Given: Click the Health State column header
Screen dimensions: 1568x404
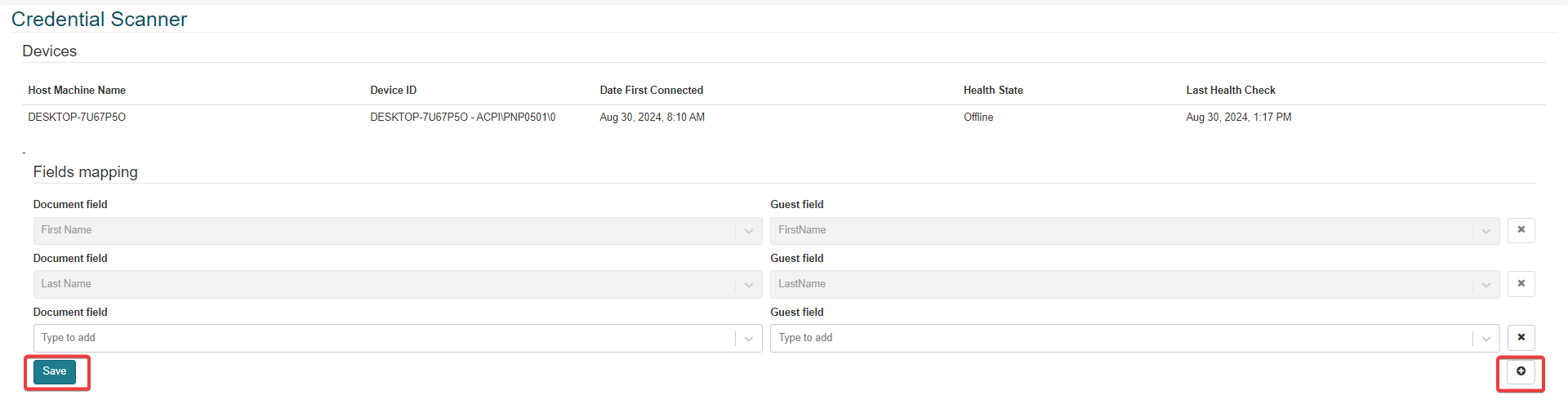Looking at the screenshot, I should (993, 91).
